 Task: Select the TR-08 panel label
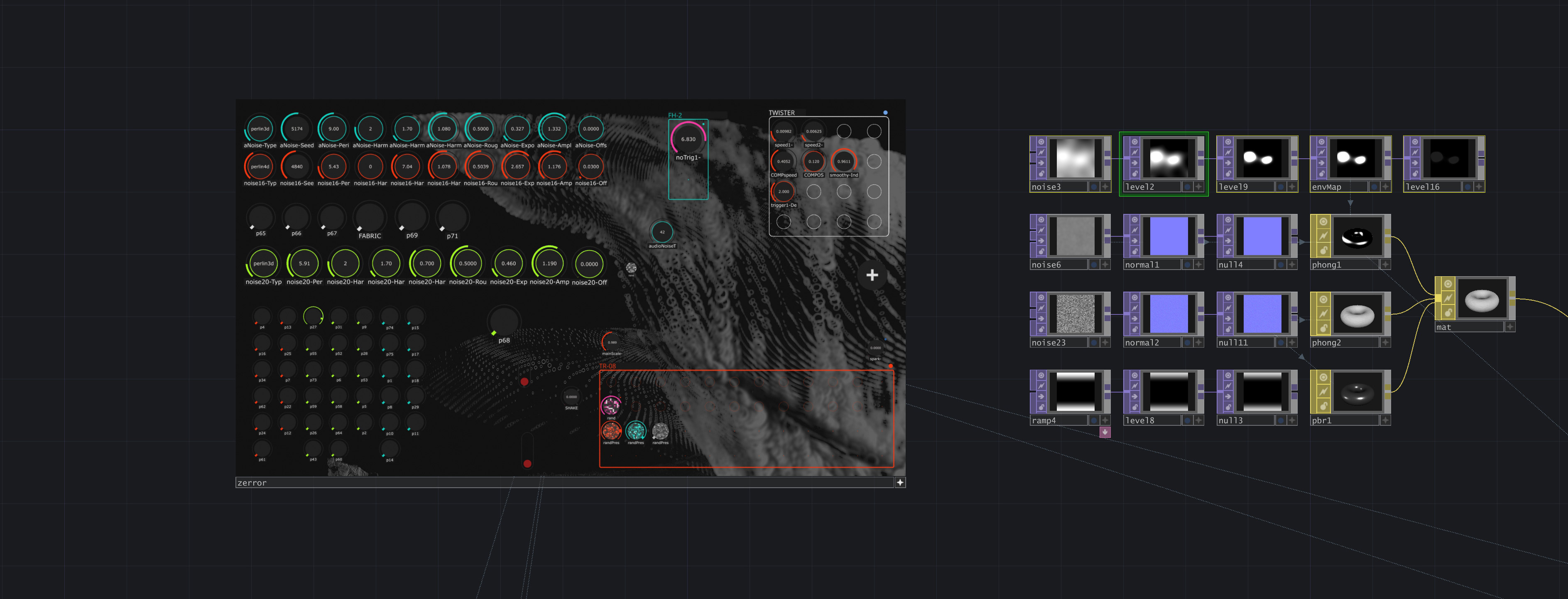click(607, 366)
